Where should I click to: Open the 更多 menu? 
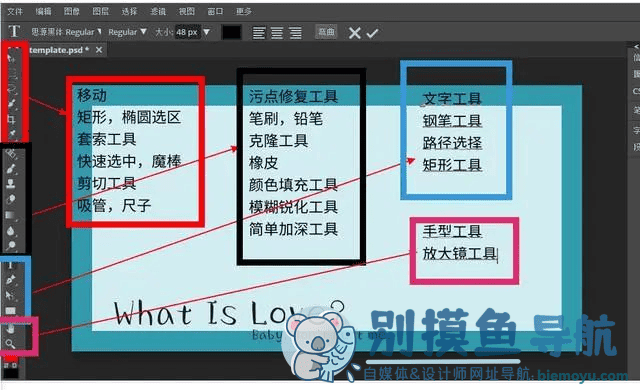[244, 11]
